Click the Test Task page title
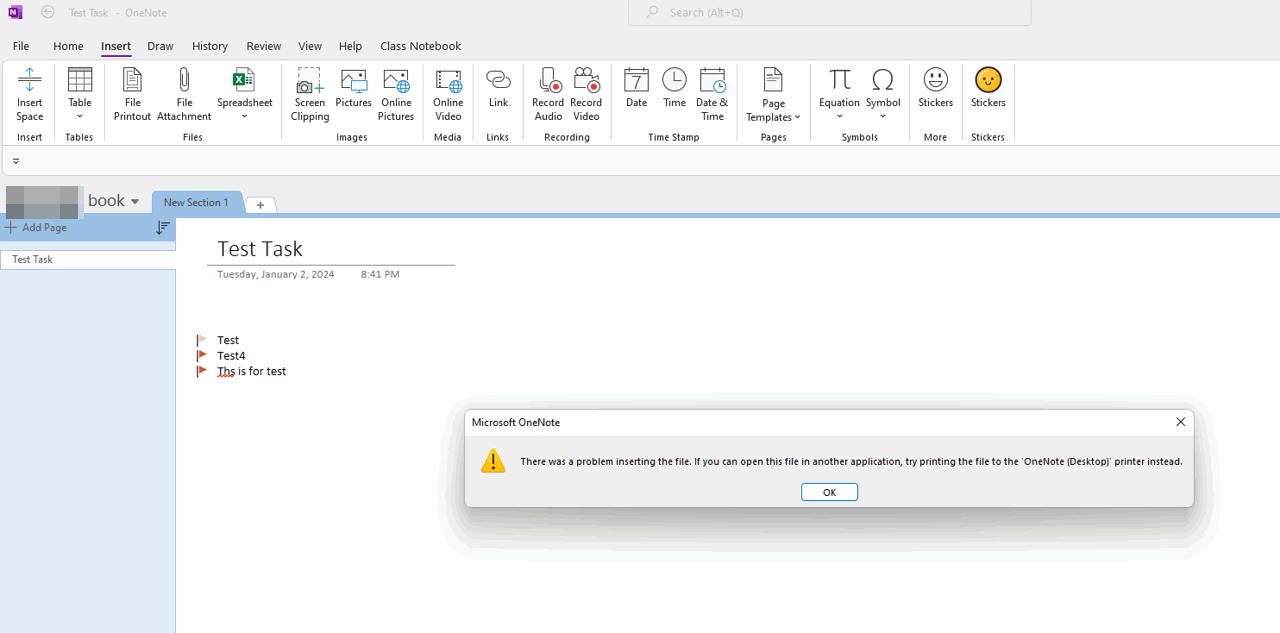The width and height of the screenshot is (1280, 633). click(x=260, y=248)
